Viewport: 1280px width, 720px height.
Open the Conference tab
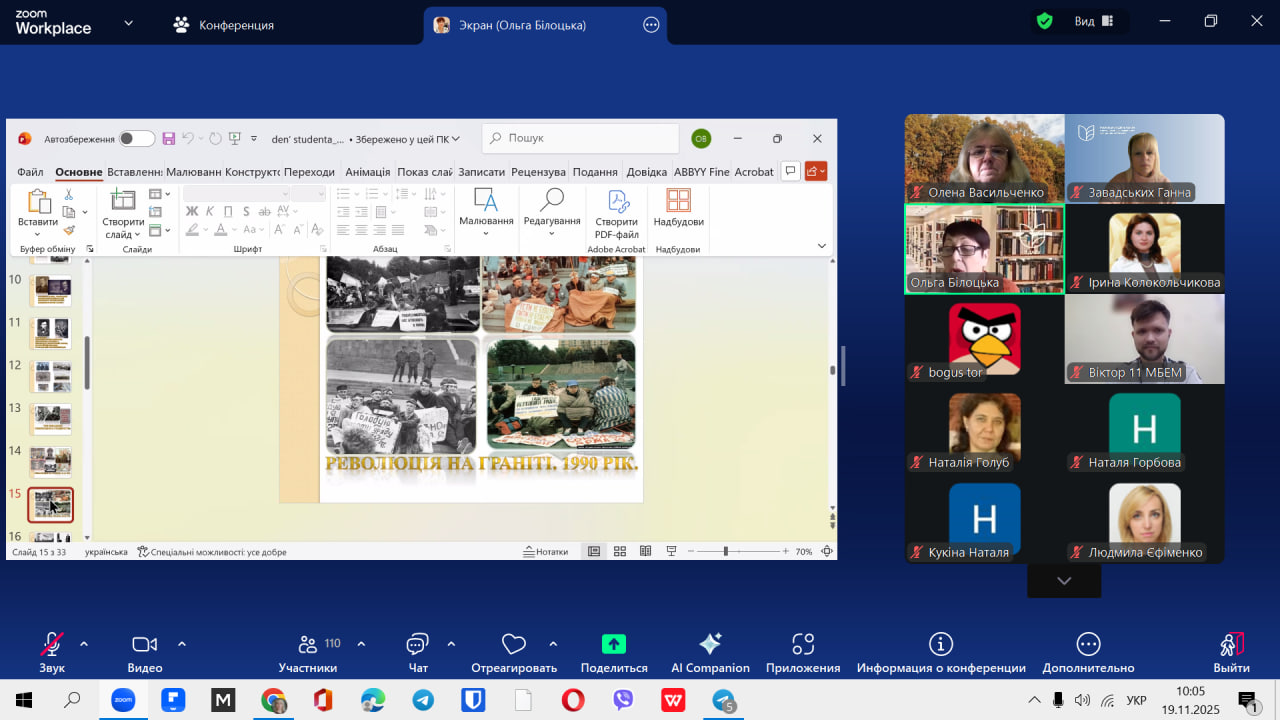click(223, 25)
